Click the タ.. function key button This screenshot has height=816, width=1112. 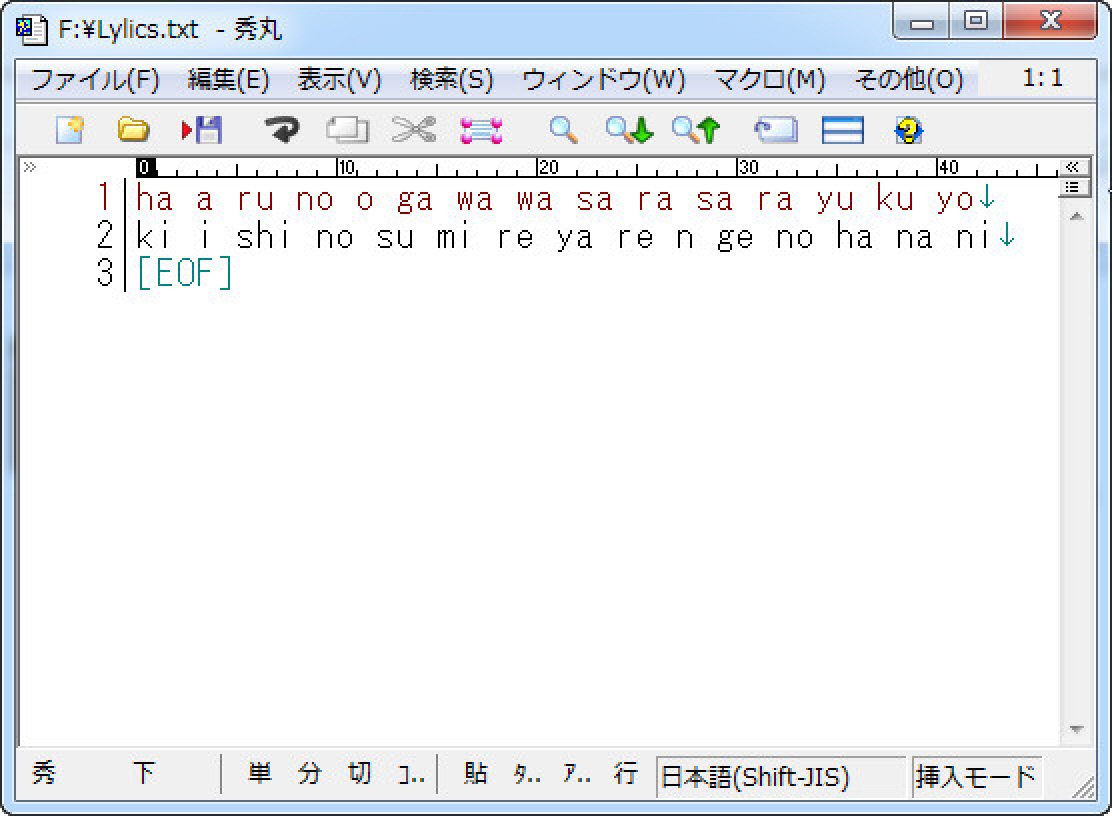pos(526,773)
